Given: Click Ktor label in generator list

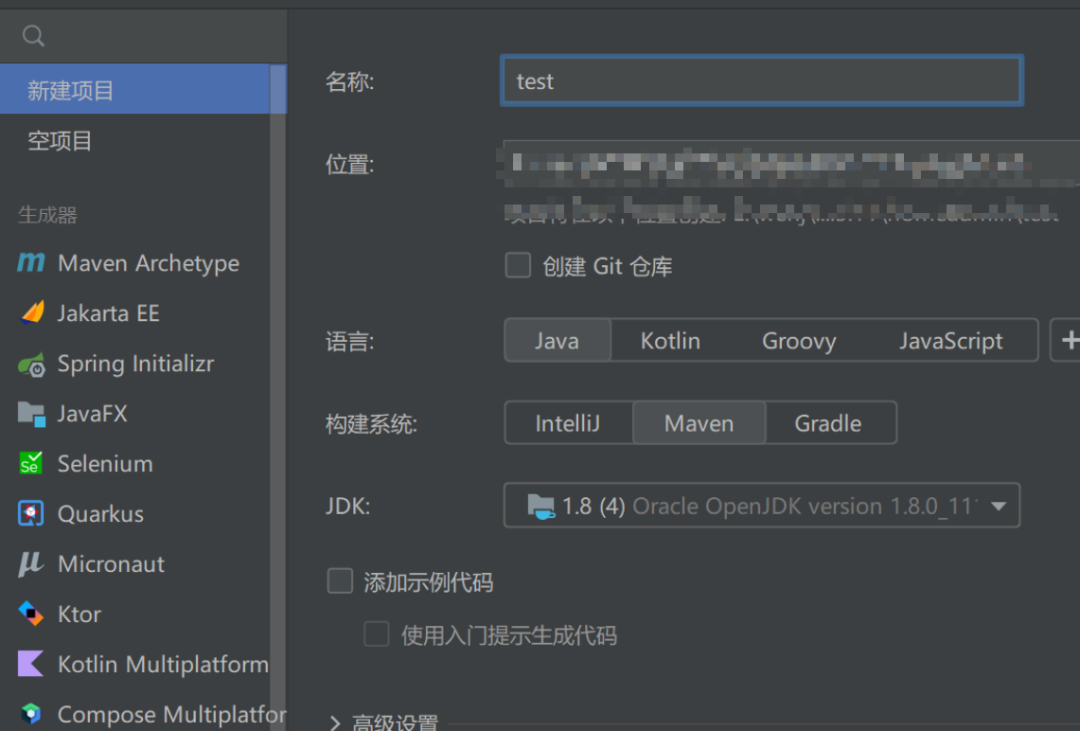Looking at the screenshot, I should (79, 613).
